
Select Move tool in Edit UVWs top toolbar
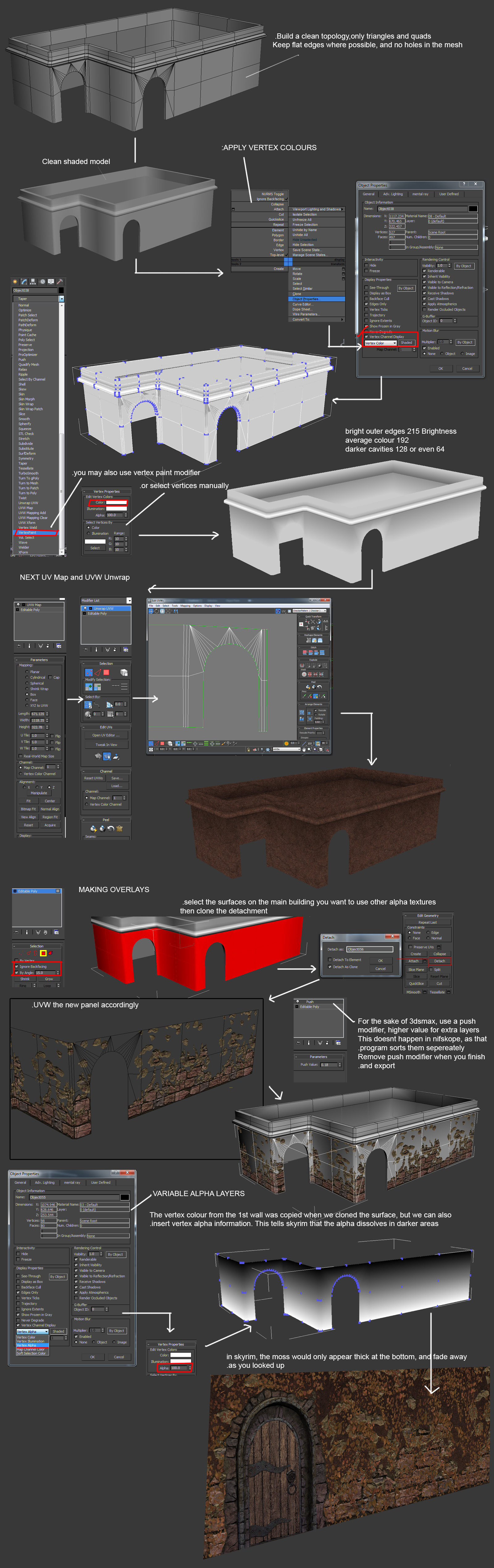point(152,610)
